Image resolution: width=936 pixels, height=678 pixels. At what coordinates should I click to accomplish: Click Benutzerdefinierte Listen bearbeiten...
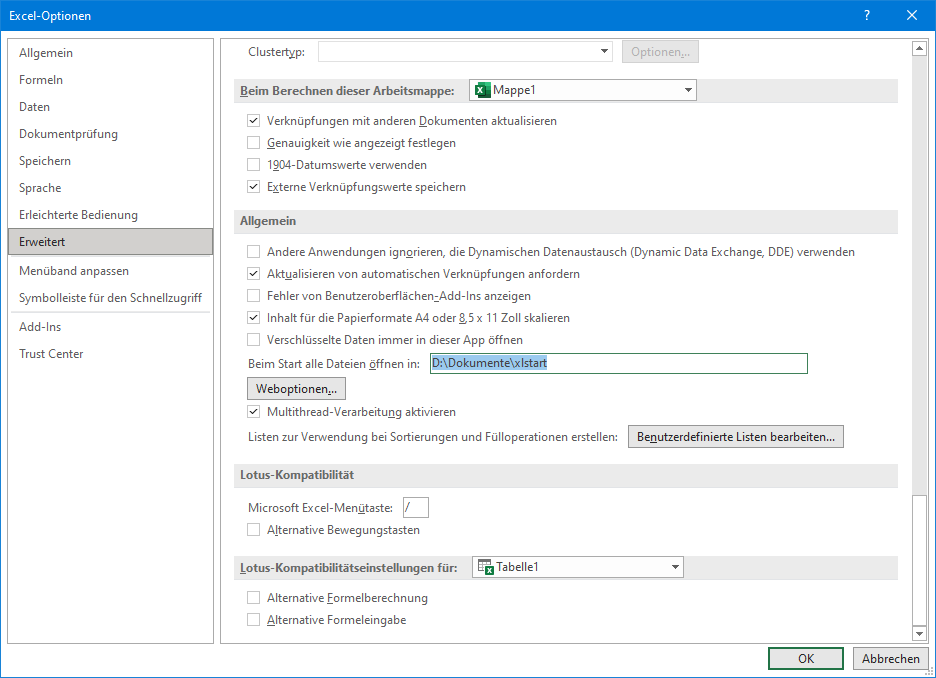[735, 437]
